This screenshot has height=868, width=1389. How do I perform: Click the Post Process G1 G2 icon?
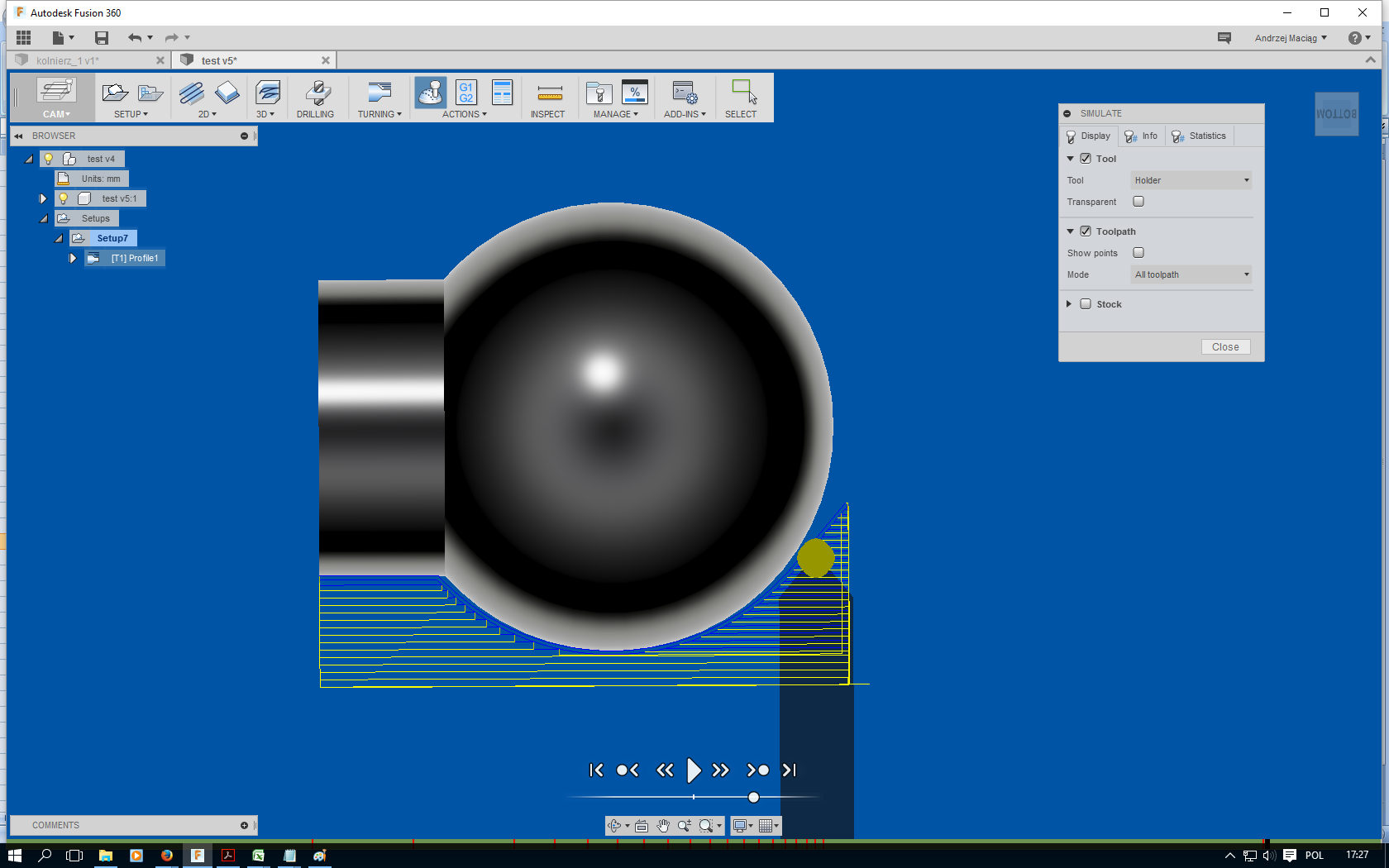466,93
